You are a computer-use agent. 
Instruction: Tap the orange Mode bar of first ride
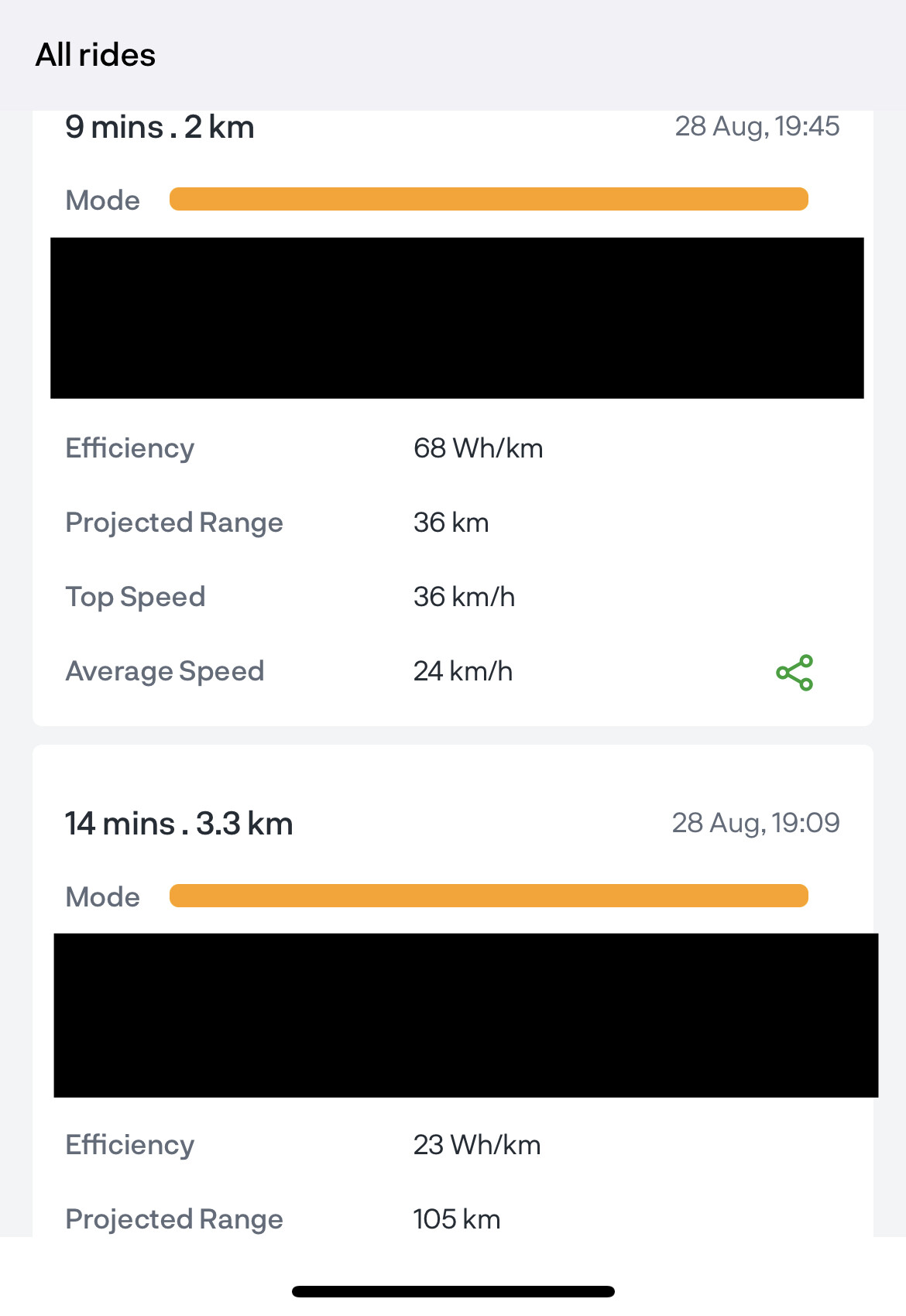(489, 199)
